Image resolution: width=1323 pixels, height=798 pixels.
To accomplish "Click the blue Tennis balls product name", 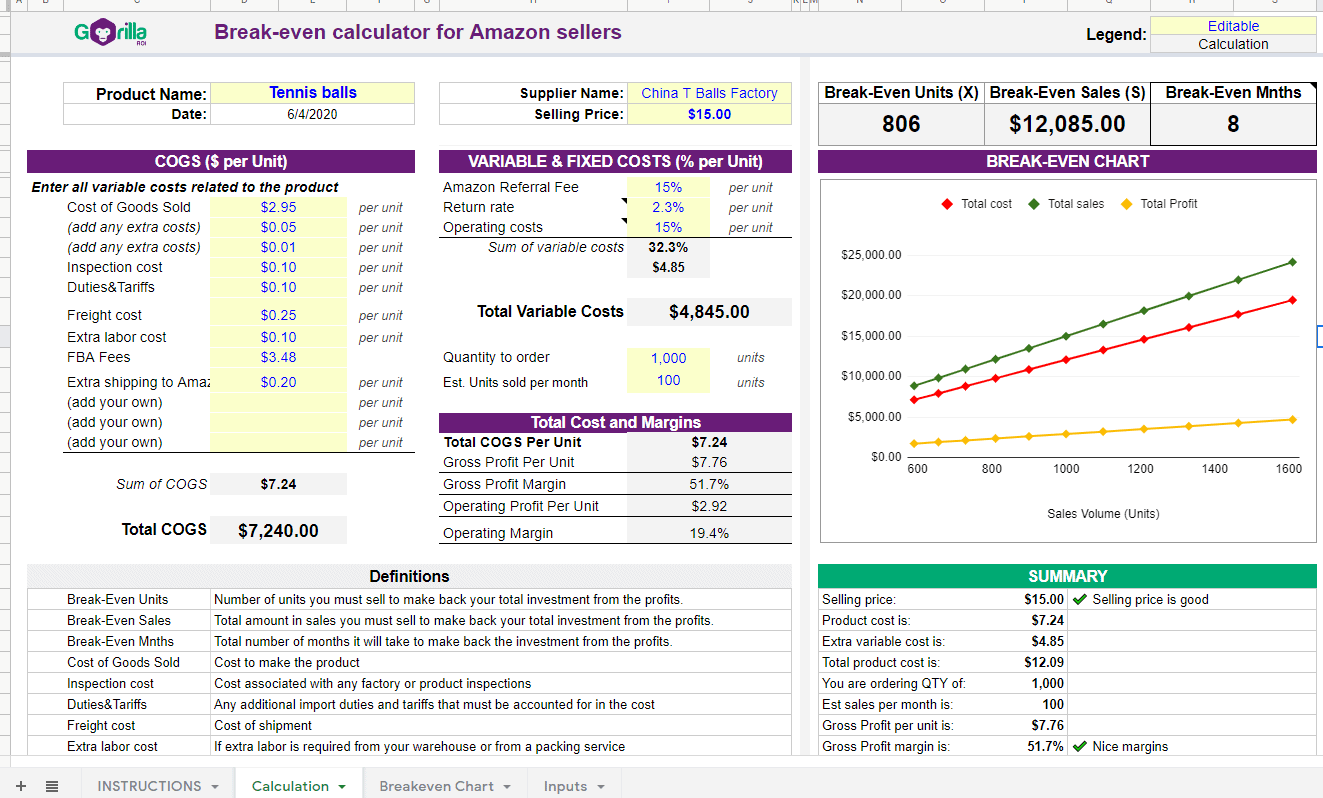I will pyautogui.click(x=312, y=93).
